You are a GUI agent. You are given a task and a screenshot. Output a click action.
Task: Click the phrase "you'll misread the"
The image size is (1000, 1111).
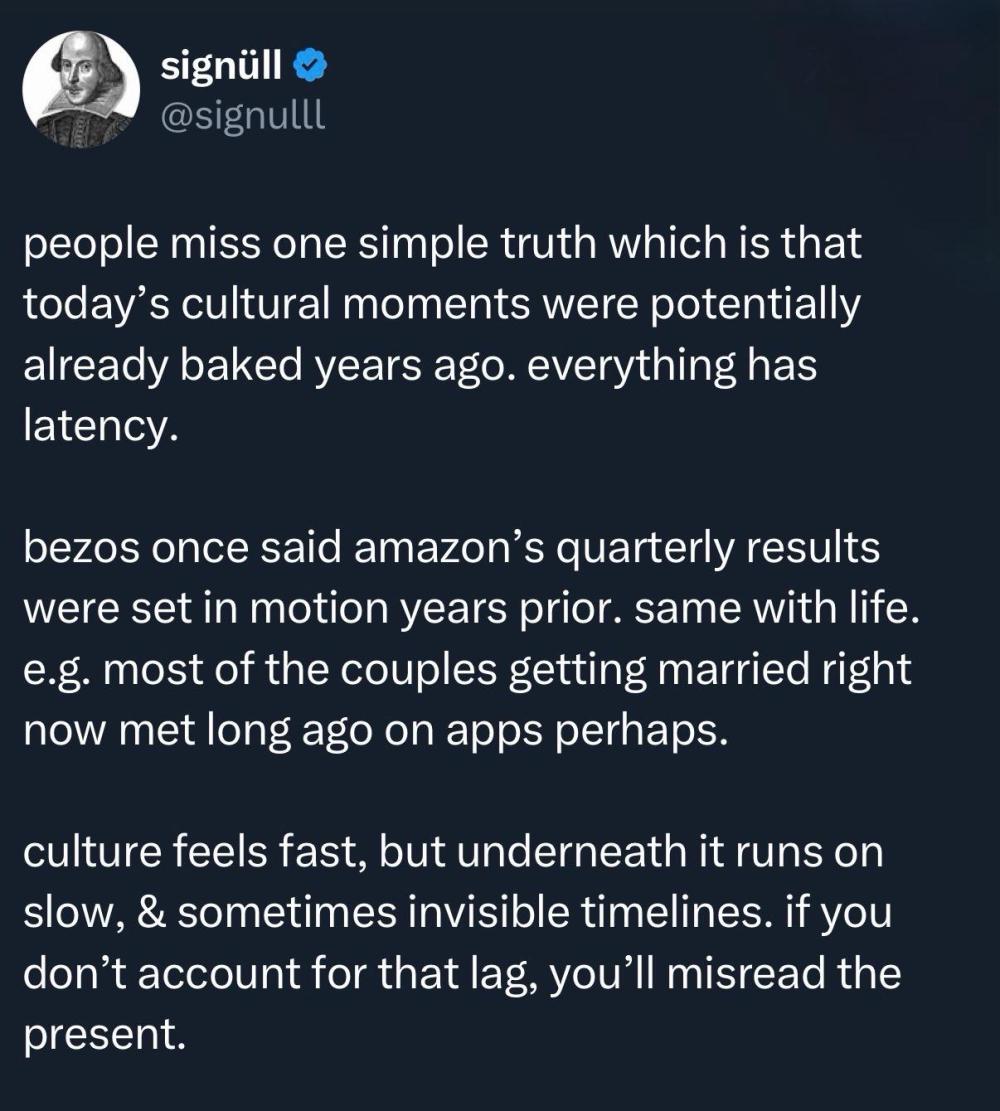[x=725, y=974]
